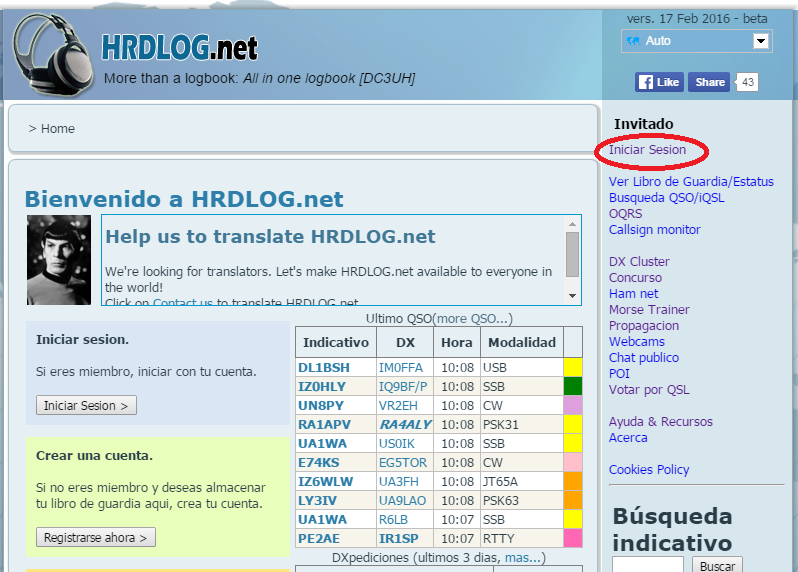Click the Facebook Share button
The width and height of the screenshot is (798, 572).
tap(709, 82)
